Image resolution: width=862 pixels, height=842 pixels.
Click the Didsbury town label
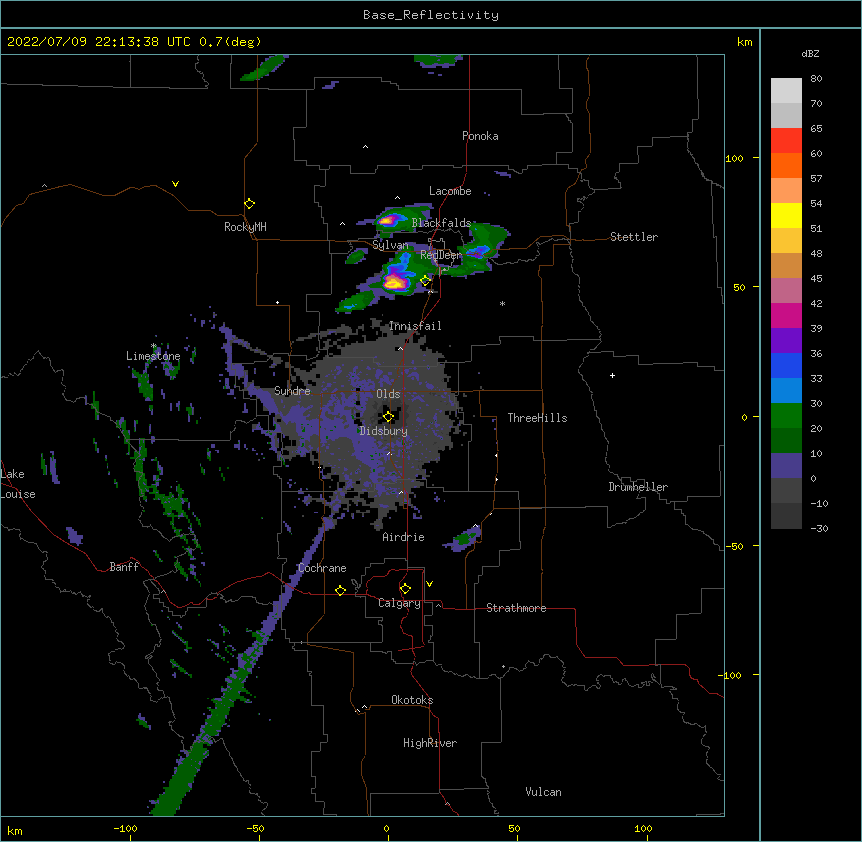pos(384,431)
